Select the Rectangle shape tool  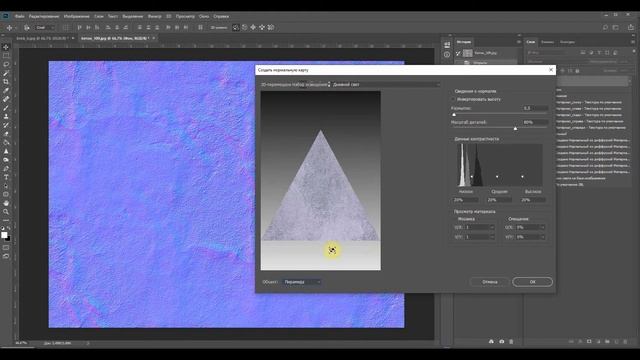[x=6, y=194]
